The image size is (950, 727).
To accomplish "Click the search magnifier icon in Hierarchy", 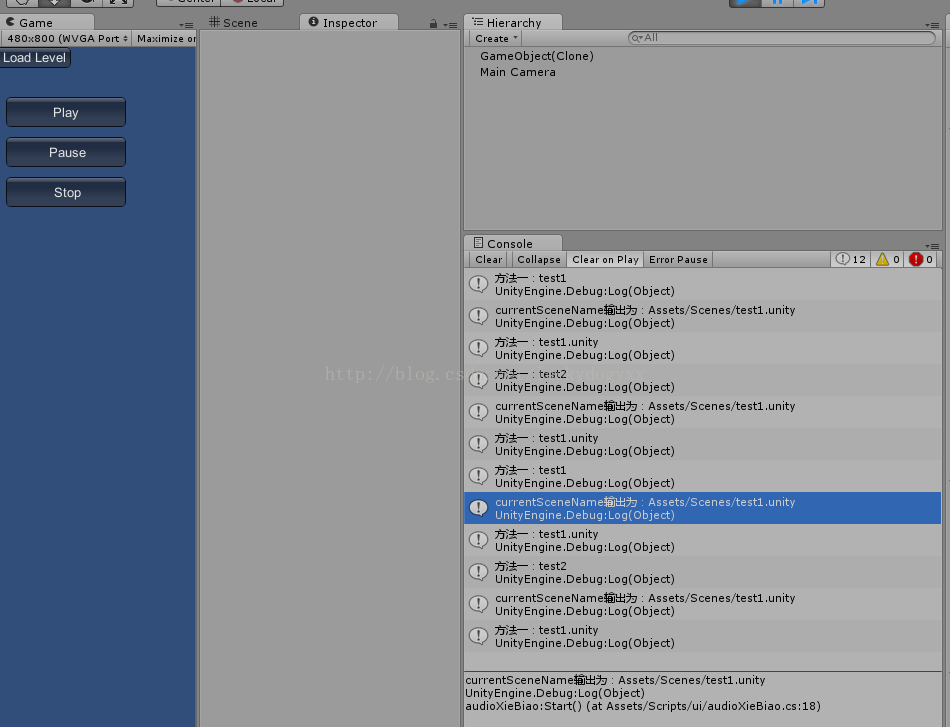I will (x=636, y=38).
